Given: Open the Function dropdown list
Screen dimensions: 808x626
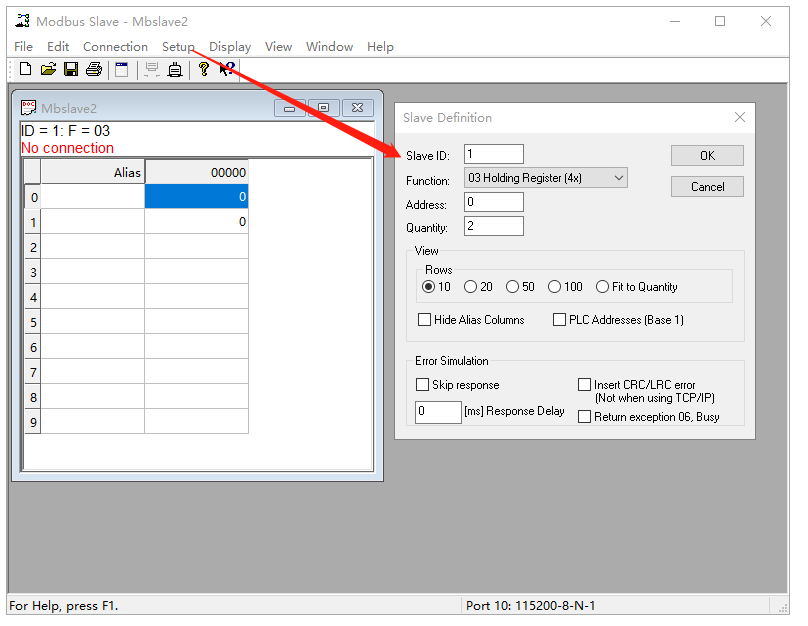Looking at the screenshot, I should pyautogui.click(x=545, y=178).
